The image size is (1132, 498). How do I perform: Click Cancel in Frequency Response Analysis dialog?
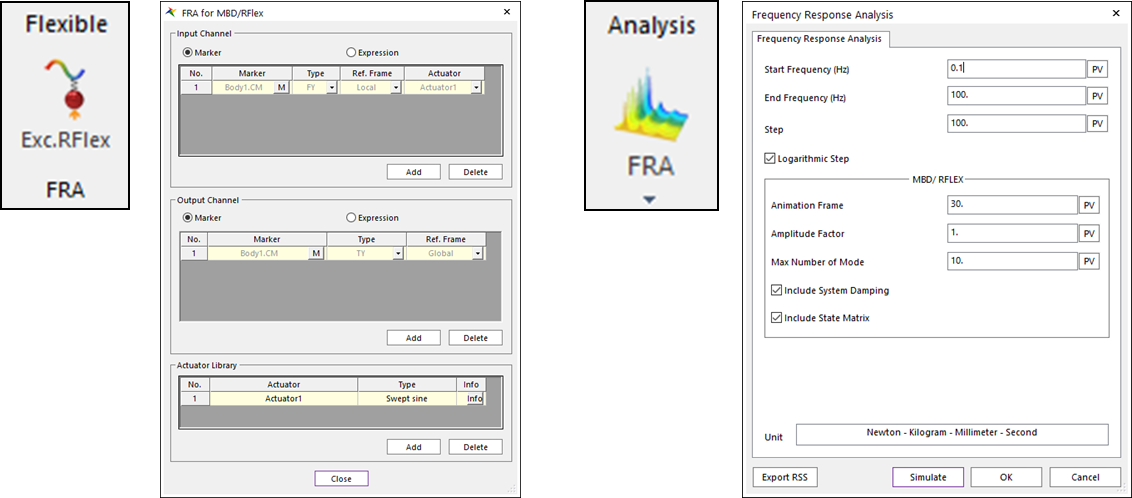tap(1085, 477)
